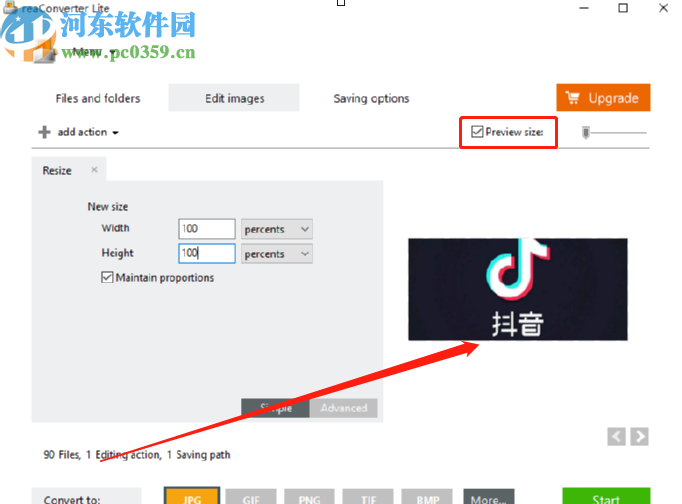Screen dimensions: 682x504
Task: Select BMP as the output format
Action: pos(428,497)
